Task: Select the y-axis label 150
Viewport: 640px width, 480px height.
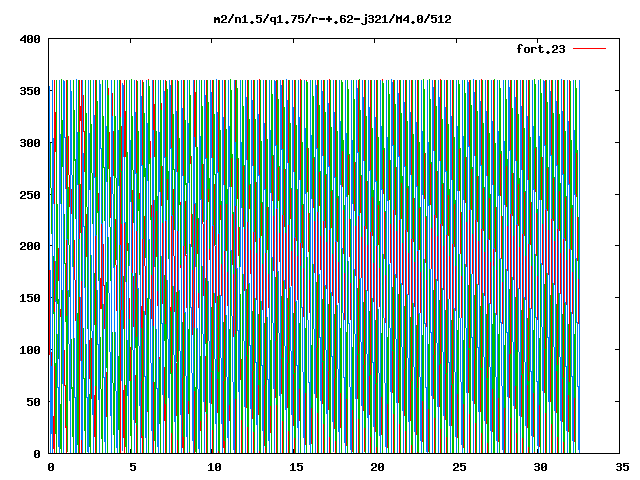Action: click(x=30, y=298)
